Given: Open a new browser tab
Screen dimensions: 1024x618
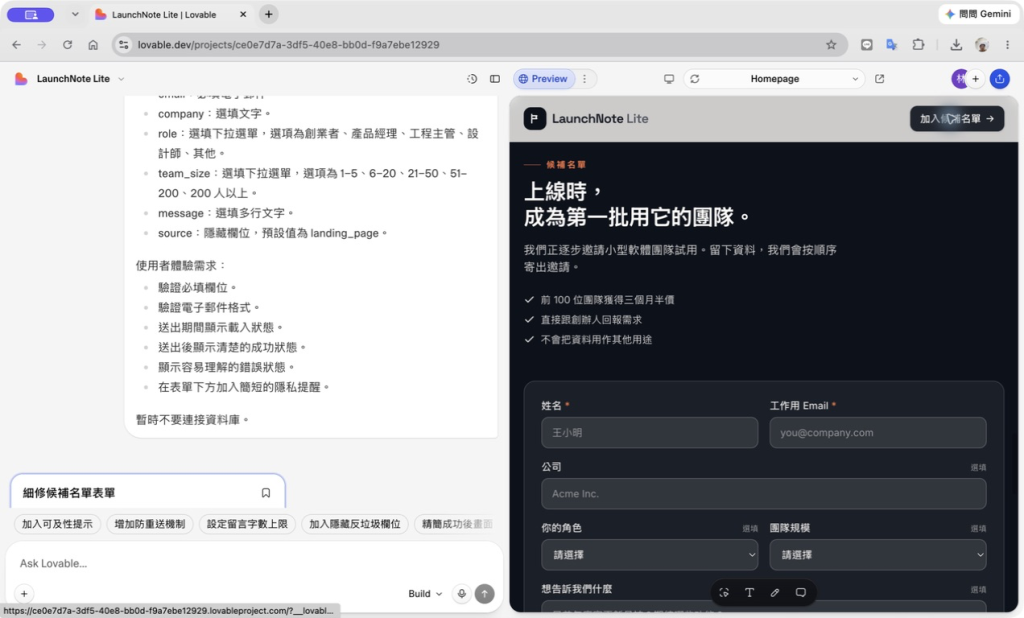Looking at the screenshot, I should (268, 14).
